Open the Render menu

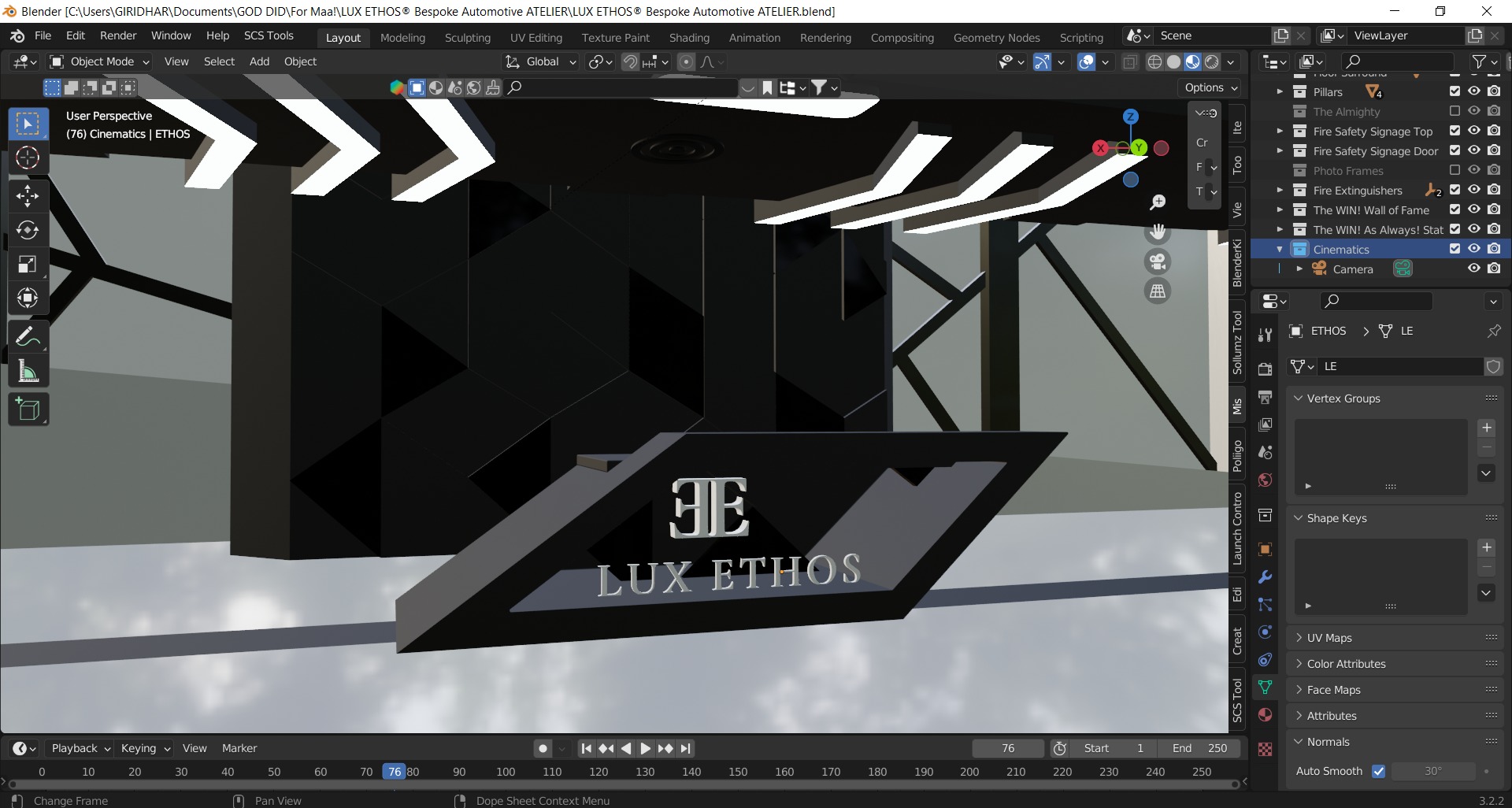click(118, 35)
